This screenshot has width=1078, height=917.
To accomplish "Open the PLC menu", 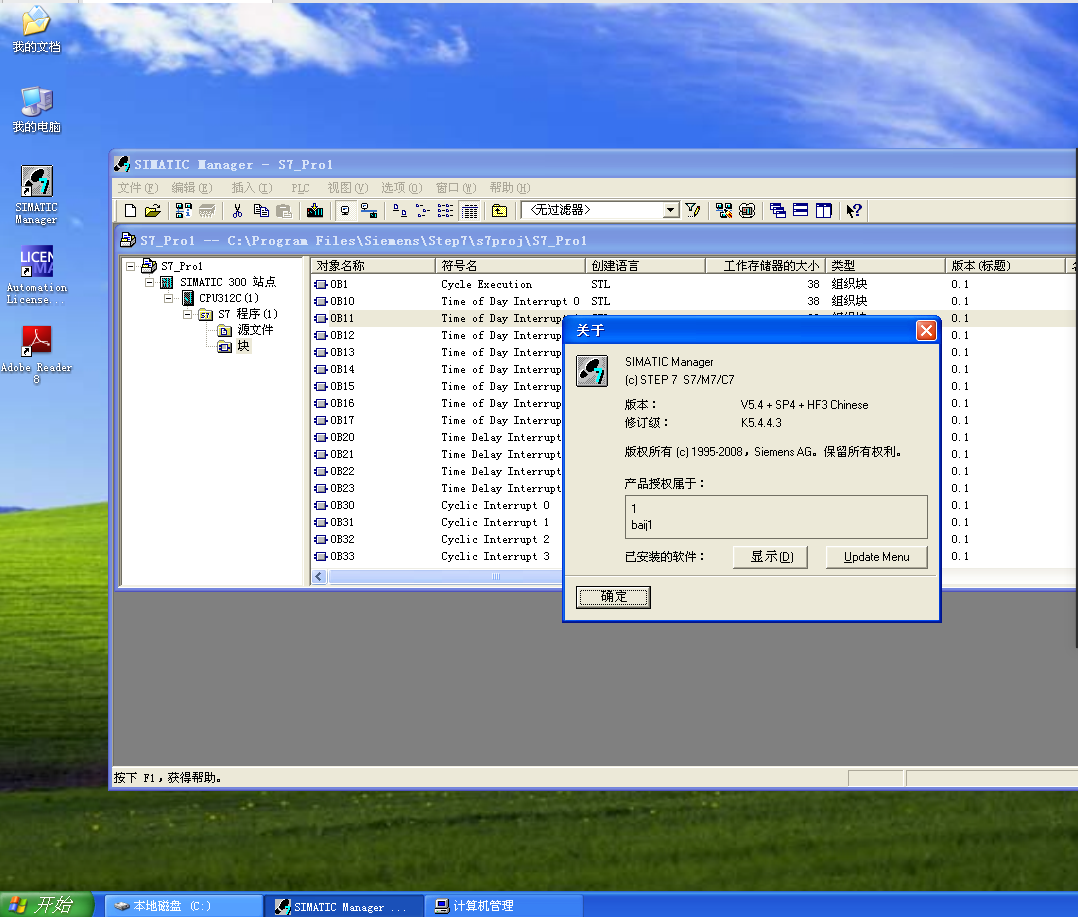I will (x=300, y=188).
